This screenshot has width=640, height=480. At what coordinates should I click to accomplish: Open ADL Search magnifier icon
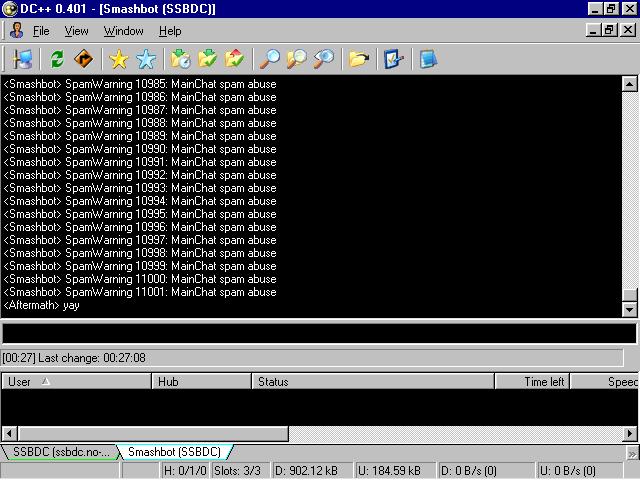coord(297,59)
